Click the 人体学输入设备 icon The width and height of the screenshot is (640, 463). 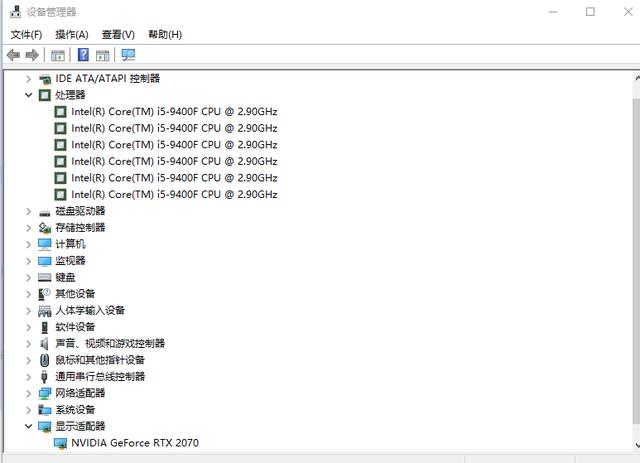[x=44, y=311]
